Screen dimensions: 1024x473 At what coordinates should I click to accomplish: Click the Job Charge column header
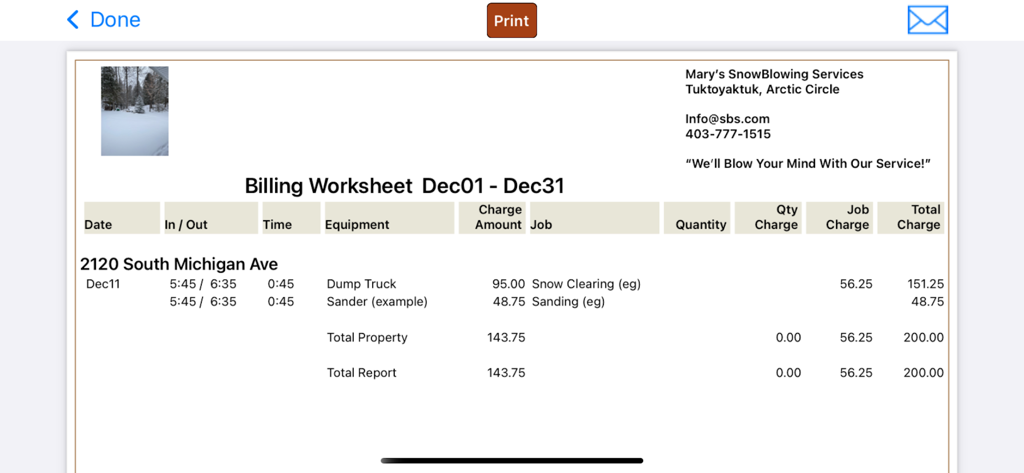pos(839,218)
